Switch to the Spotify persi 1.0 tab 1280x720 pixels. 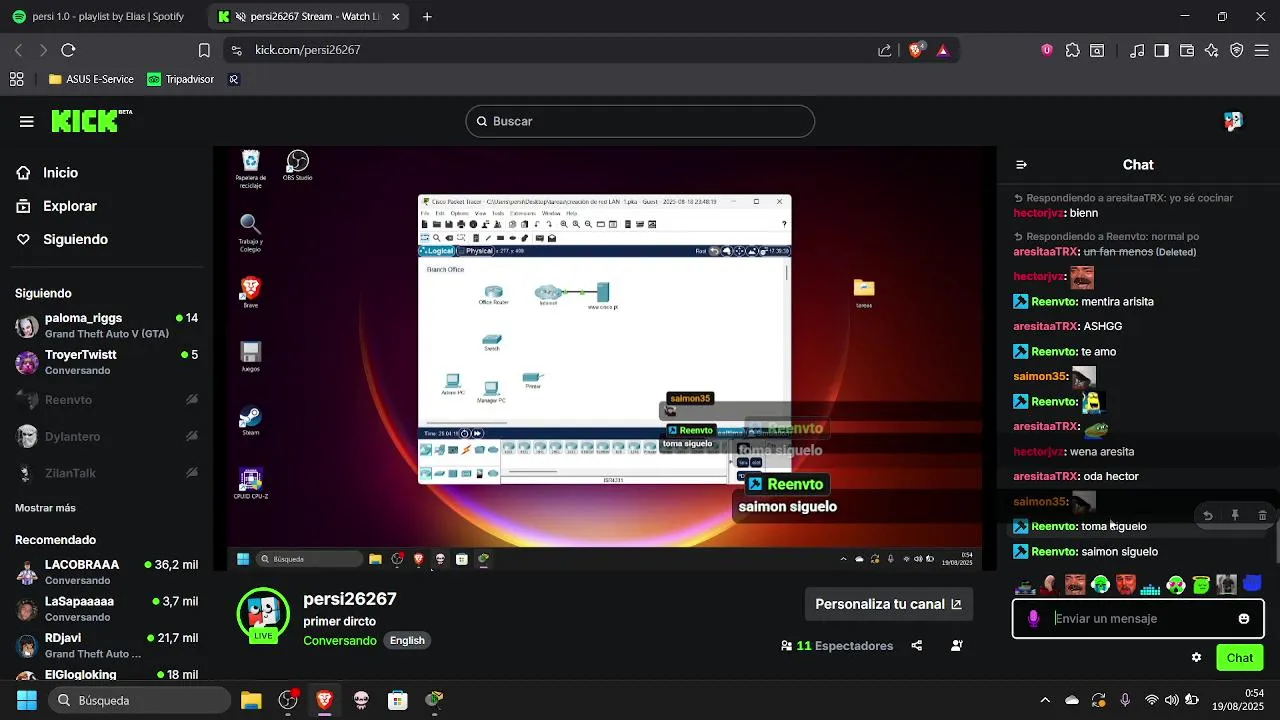98,17
